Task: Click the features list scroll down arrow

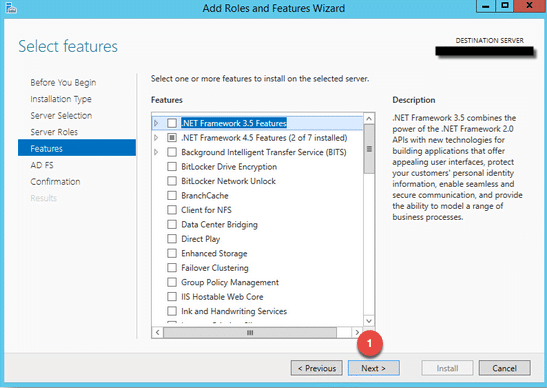Action: 369,320
